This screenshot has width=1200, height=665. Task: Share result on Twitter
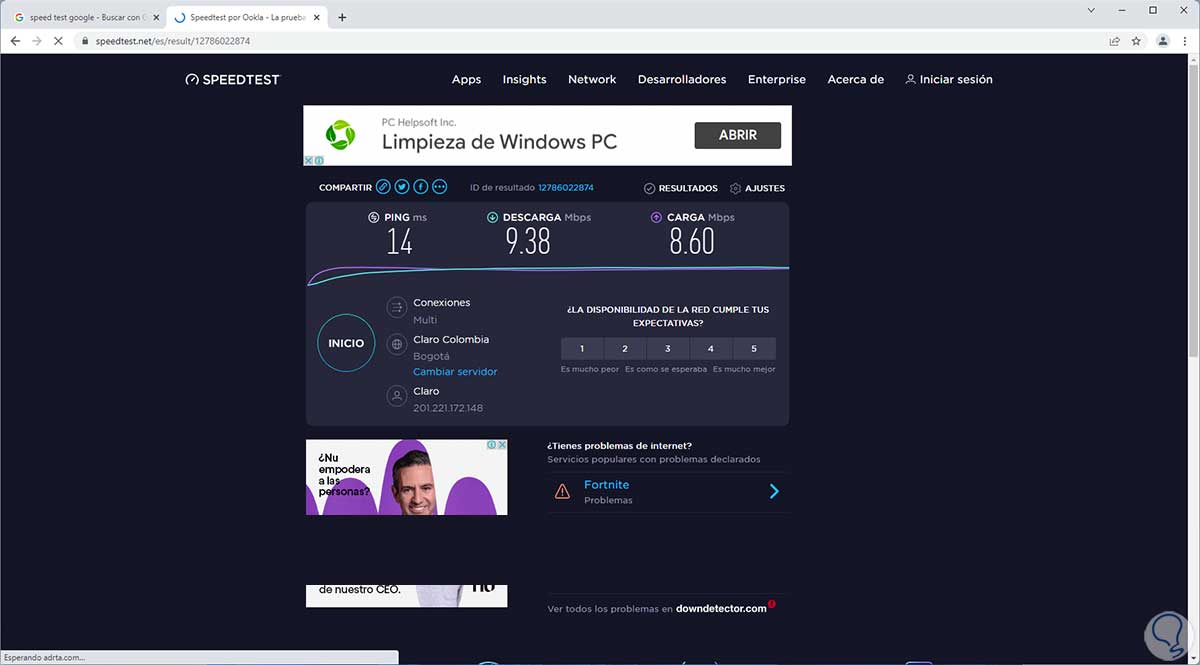tap(402, 187)
